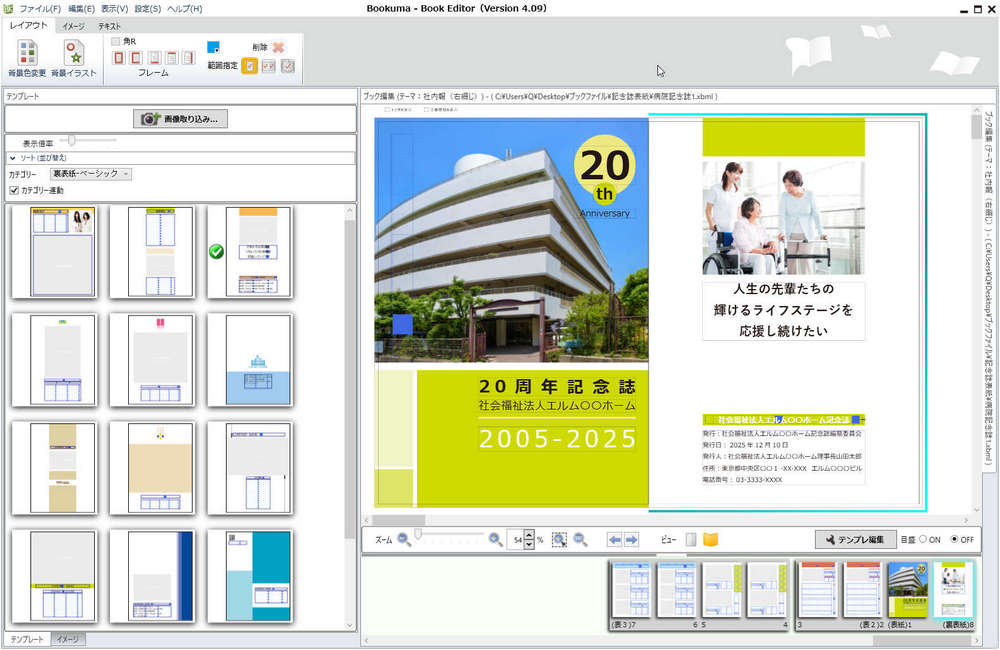Select single-page view icon next to ビュー
The width and height of the screenshot is (1000, 650).
[689, 539]
